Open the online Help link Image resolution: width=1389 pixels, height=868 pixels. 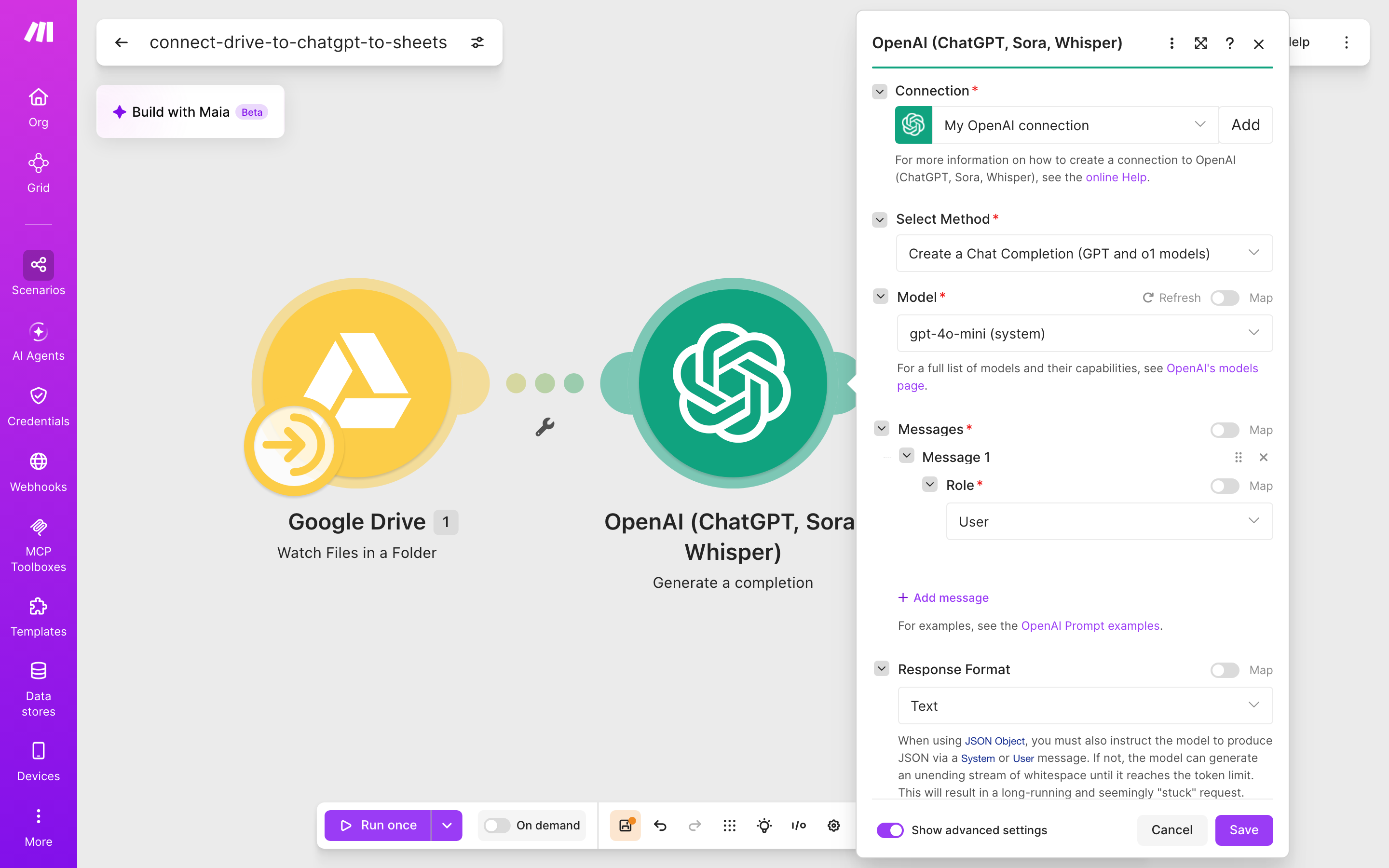[x=1116, y=177]
